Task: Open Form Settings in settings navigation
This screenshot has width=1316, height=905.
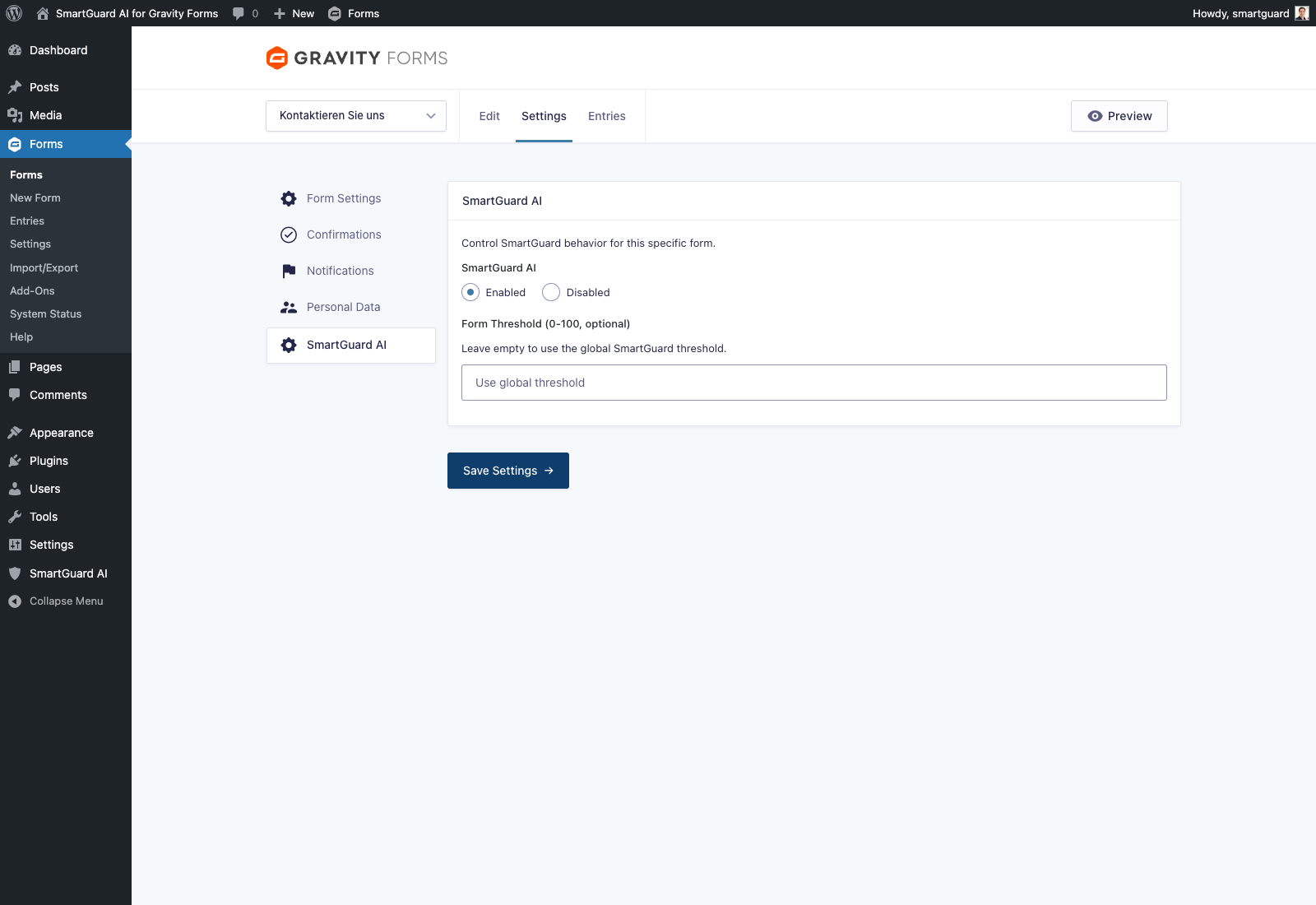Action: 344,198
